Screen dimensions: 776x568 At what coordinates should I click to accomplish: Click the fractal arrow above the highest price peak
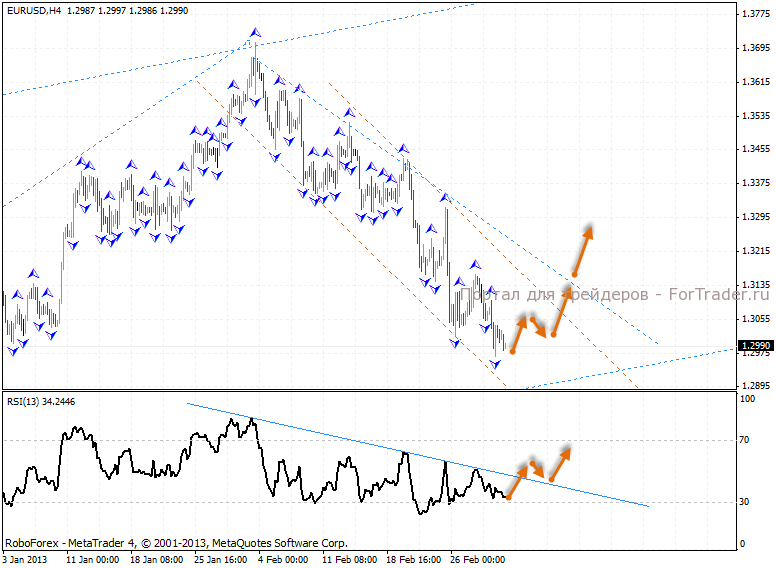point(255,33)
